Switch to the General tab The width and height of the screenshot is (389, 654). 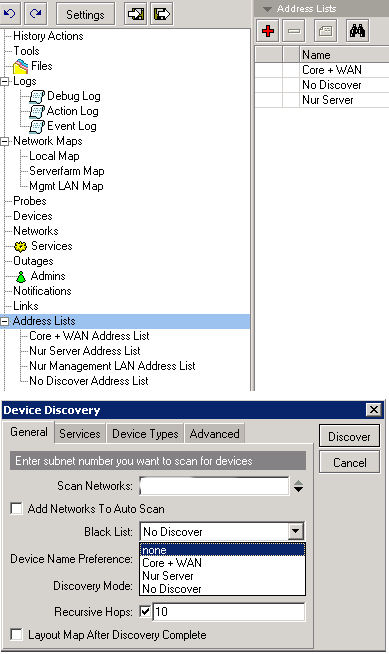tap(29, 432)
